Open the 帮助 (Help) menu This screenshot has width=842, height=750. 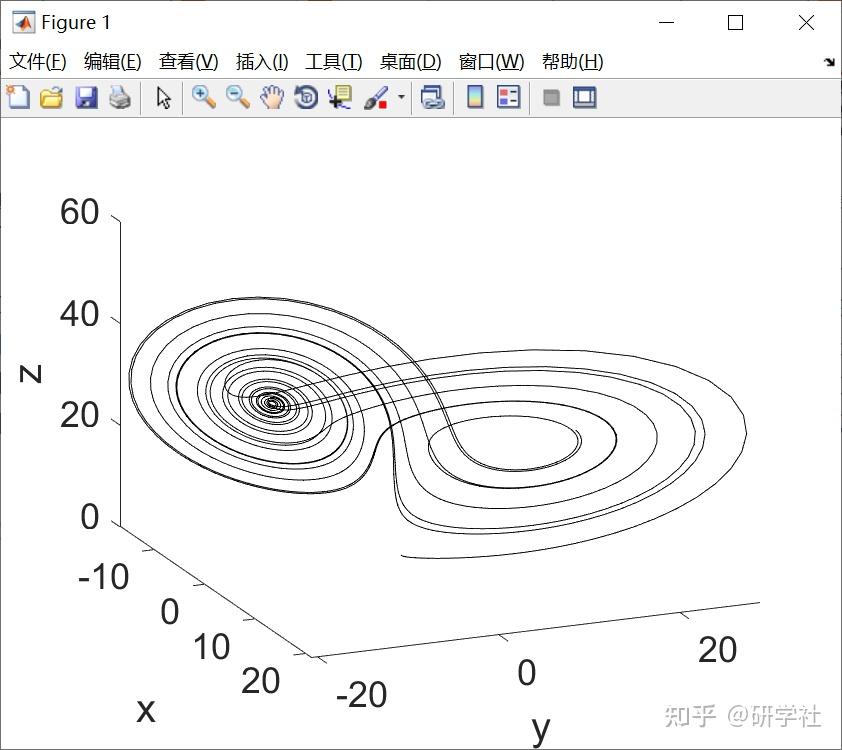572,61
